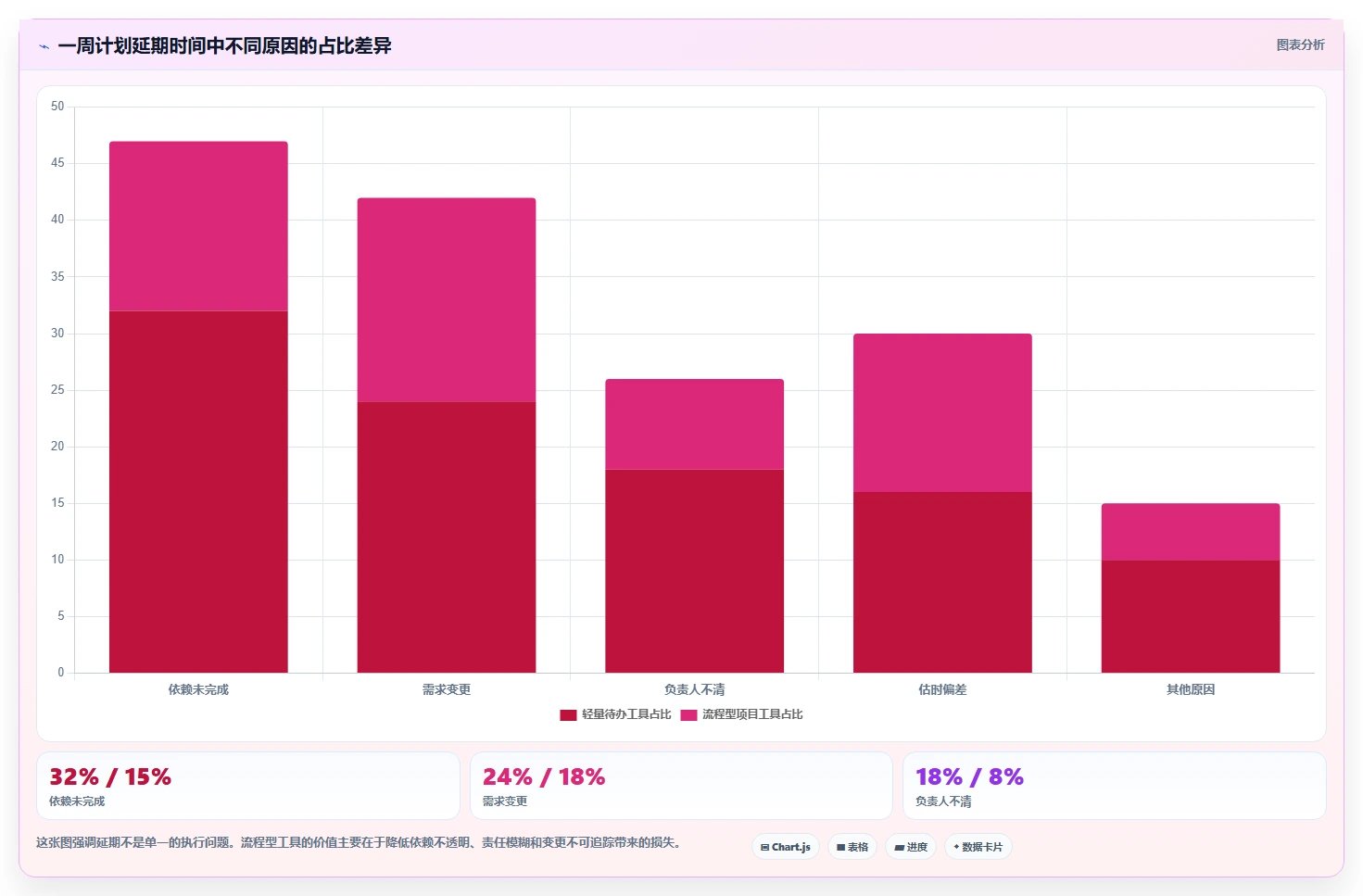
Task: Select the 数据卡片 tag chip
Action: (978, 847)
